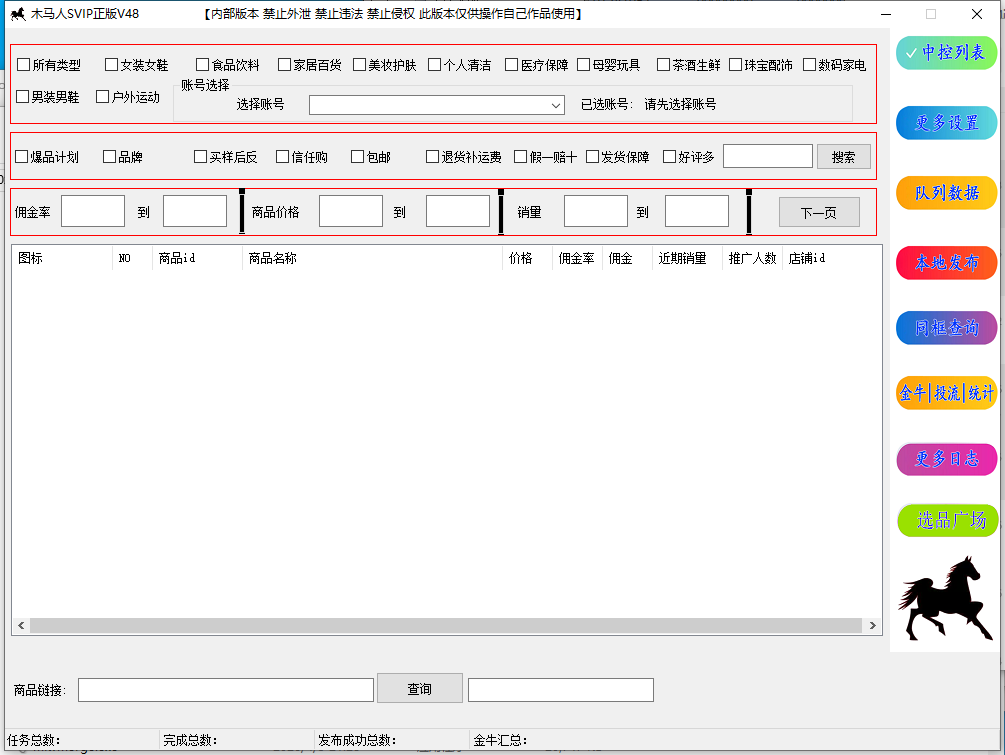Check the 女装女鞋 category
The height and width of the screenshot is (755, 1005).
112,65
